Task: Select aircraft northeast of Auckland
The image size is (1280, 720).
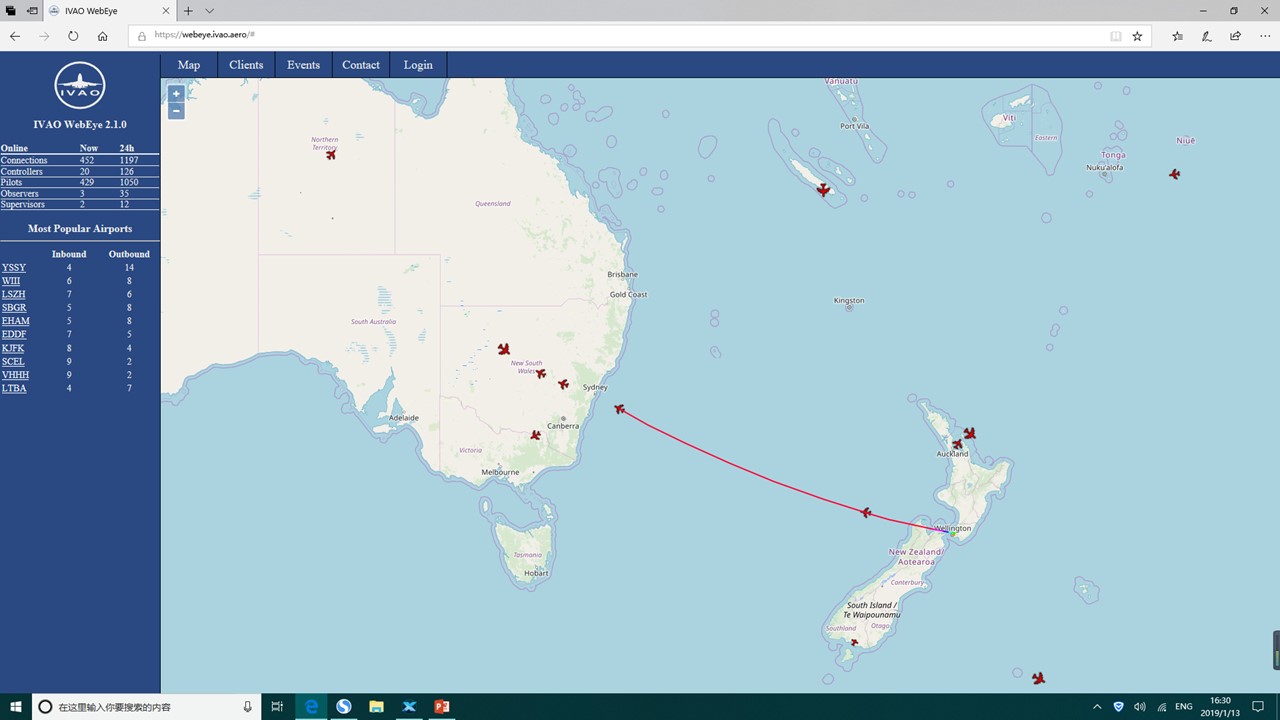Action: tap(969, 433)
